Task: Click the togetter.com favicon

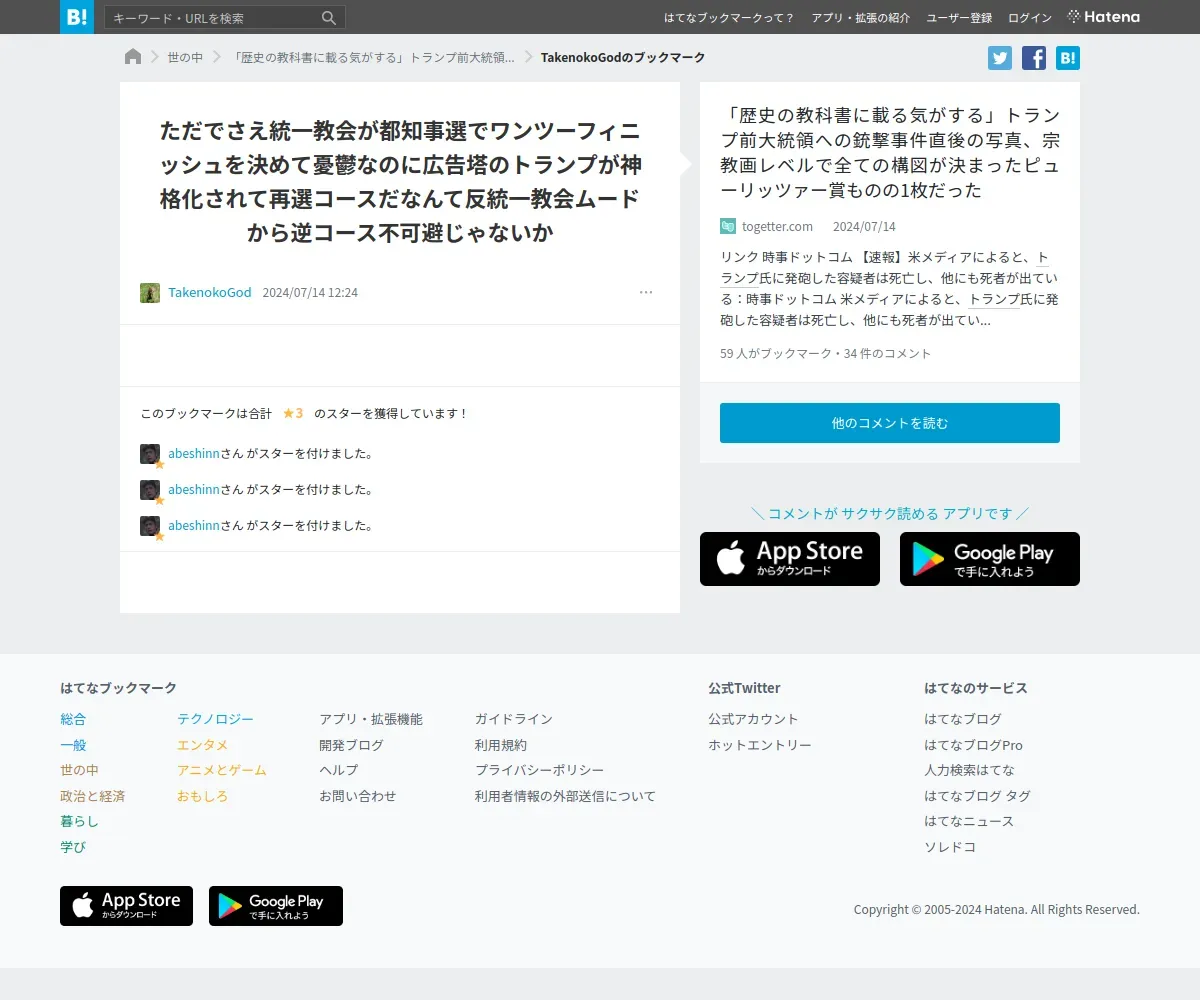Action: click(x=728, y=226)
